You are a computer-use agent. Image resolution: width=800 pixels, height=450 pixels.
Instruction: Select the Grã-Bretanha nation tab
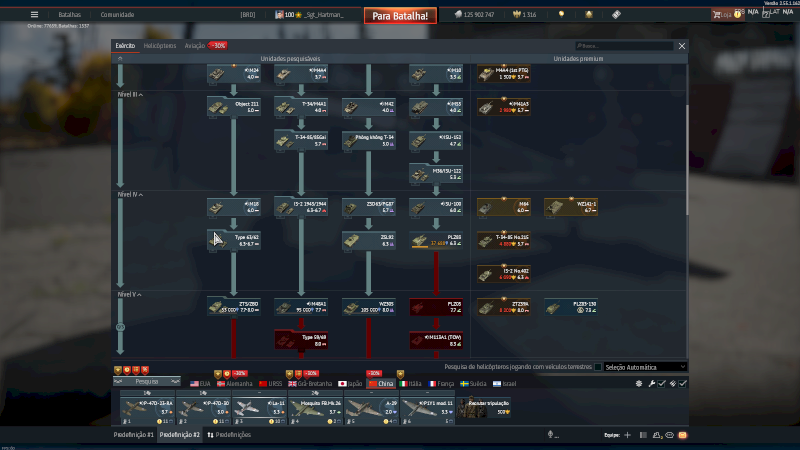tap(310, 384)
